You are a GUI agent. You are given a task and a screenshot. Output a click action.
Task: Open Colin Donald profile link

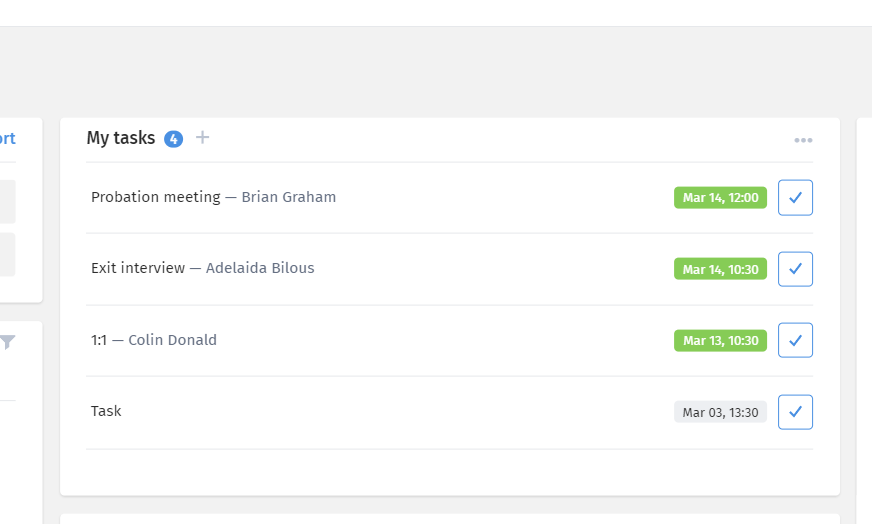(172, 340)
